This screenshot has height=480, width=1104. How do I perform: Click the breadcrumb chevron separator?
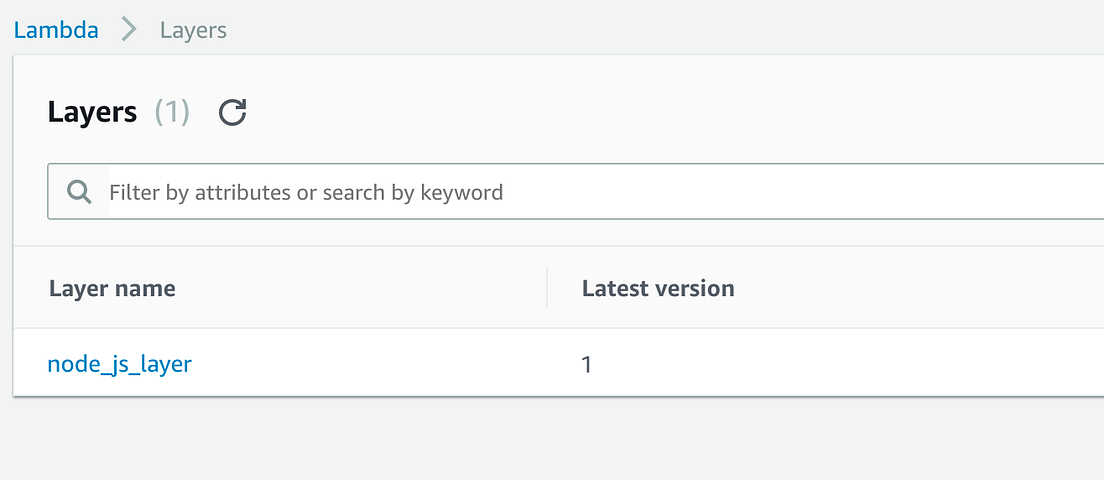coord(129,30)
